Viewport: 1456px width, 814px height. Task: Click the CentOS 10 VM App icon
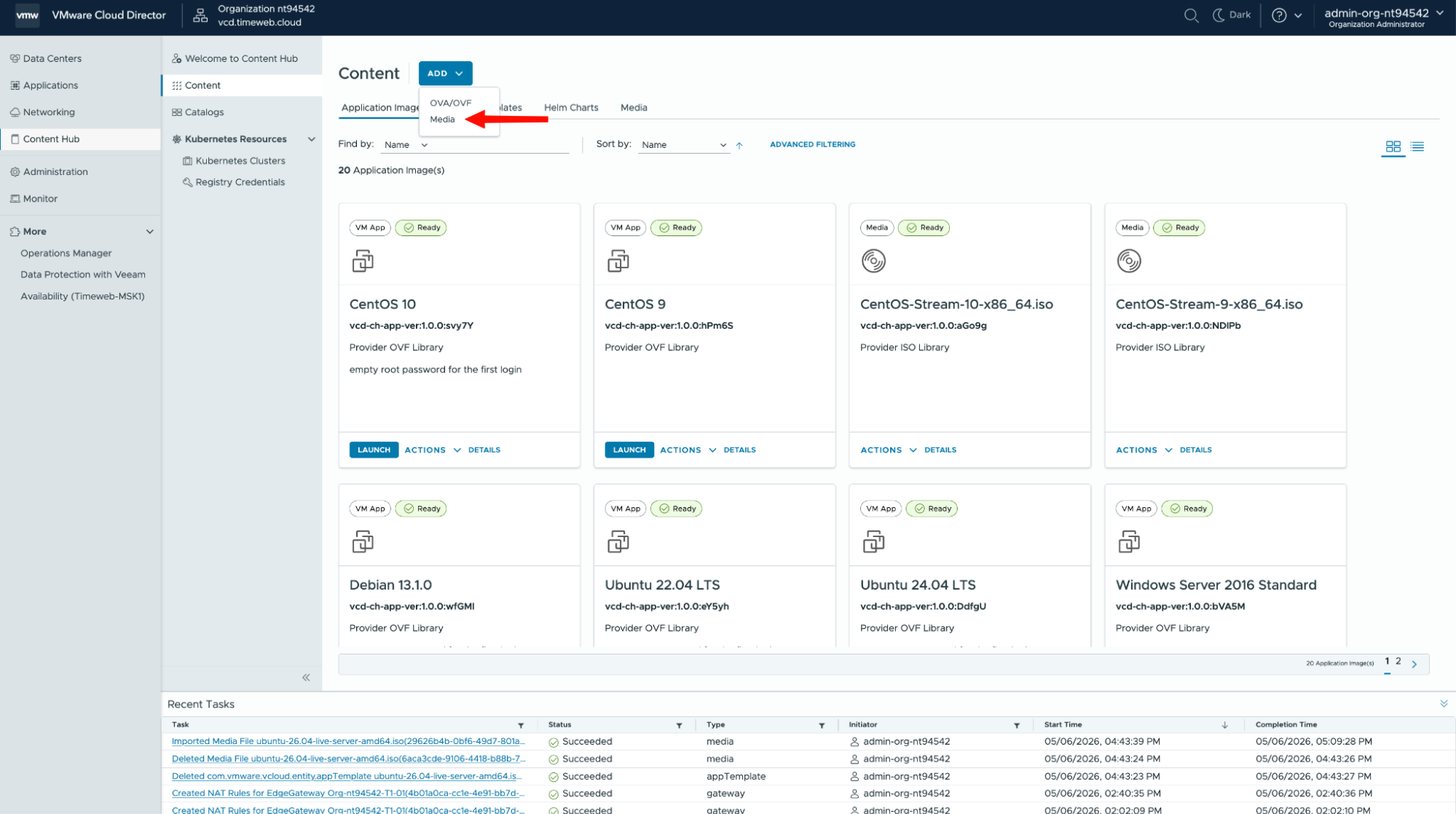tap(363, 261)
